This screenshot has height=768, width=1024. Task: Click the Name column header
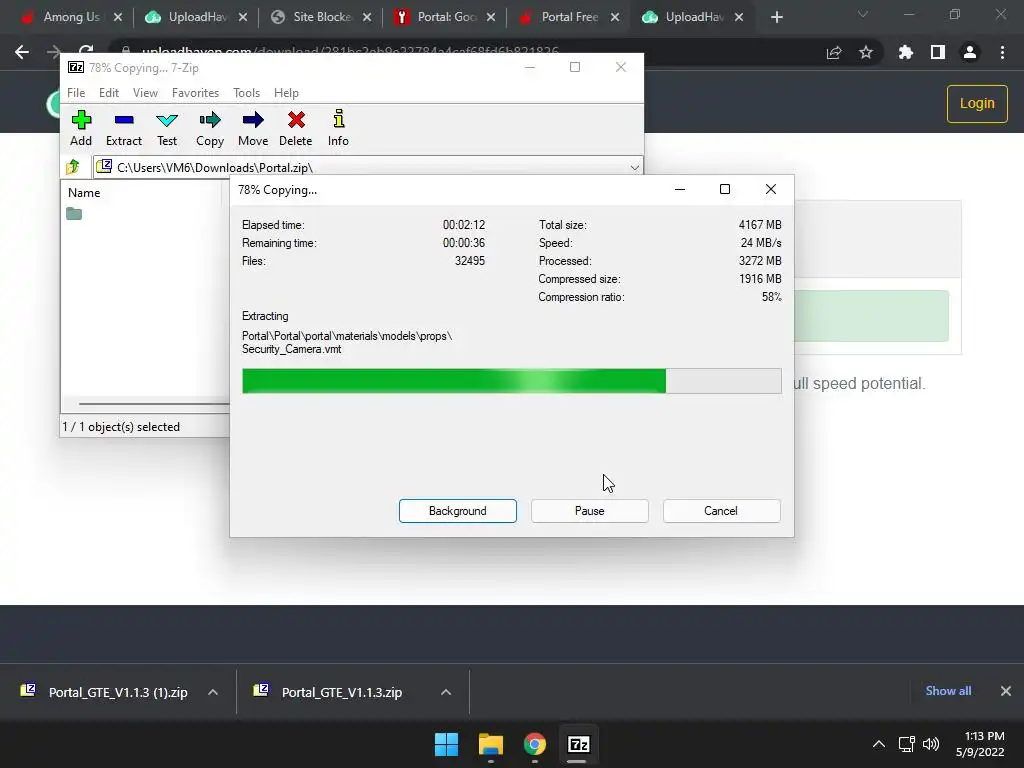point(84,193)
